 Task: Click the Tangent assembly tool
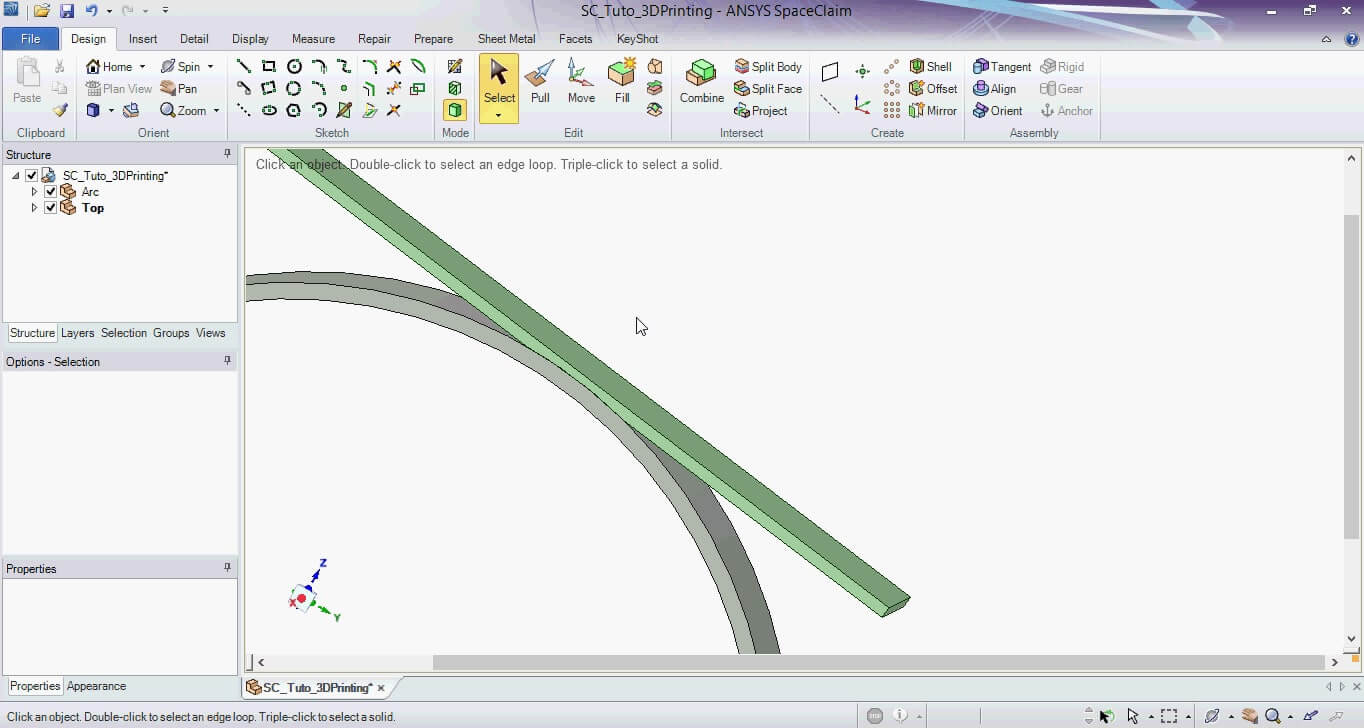point(1002,67)
